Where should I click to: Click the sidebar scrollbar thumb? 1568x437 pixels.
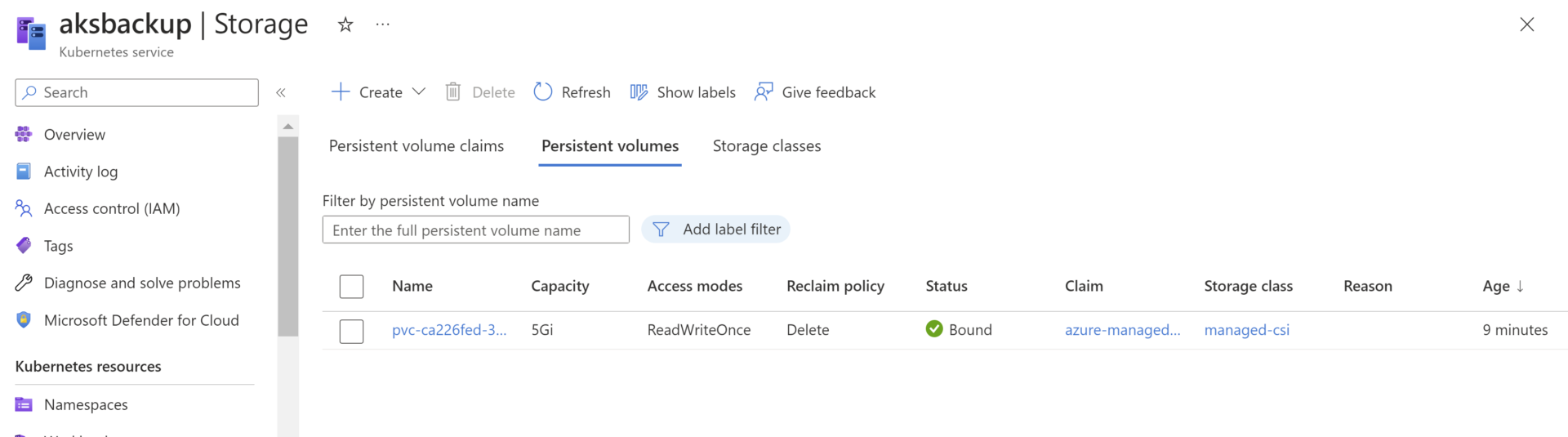point(287,237)
